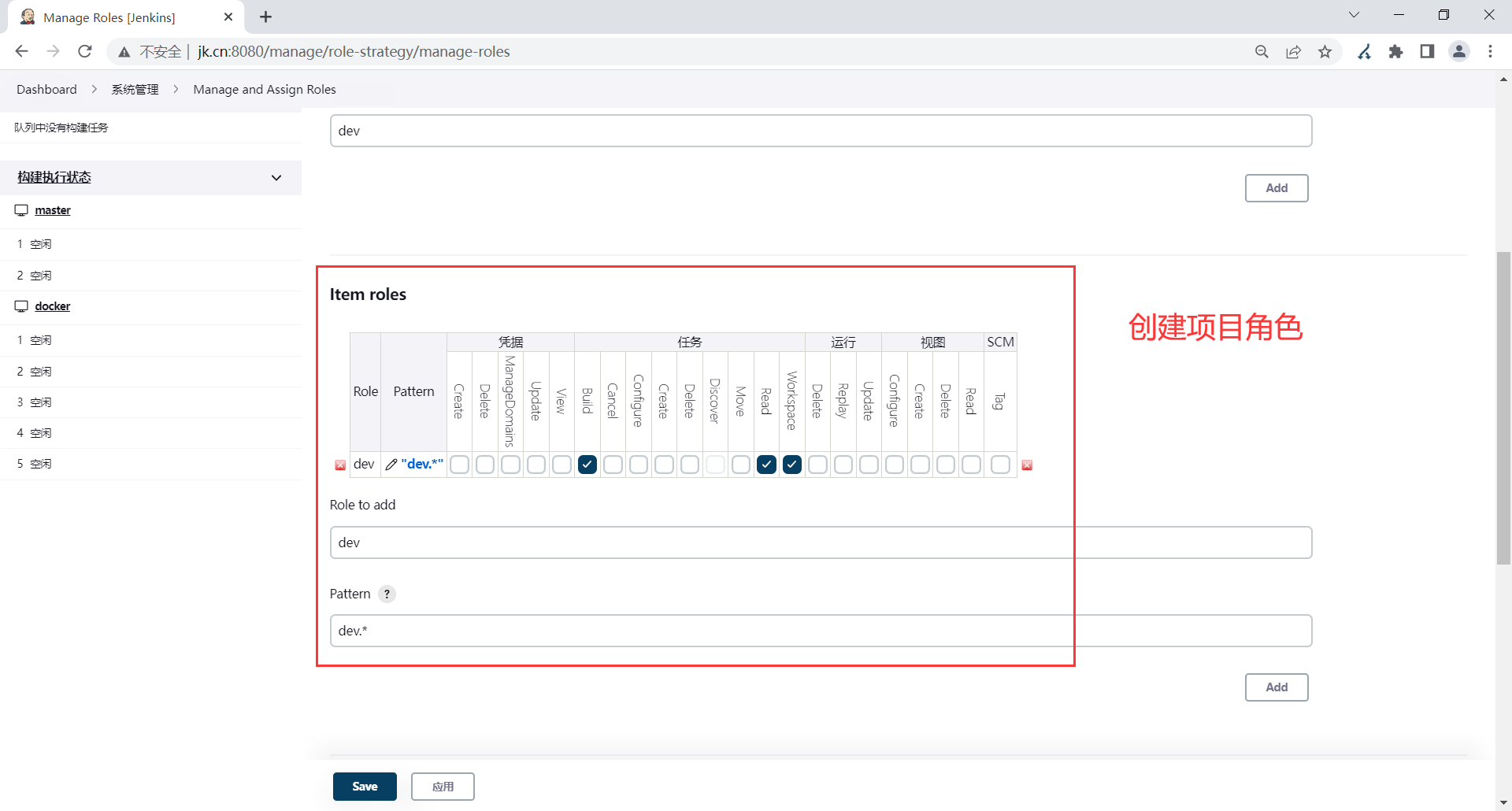This screenshot has width=1512, height=811.
Task: Toggle SCM Tag permission for dev
Action: coord(1000,465)
